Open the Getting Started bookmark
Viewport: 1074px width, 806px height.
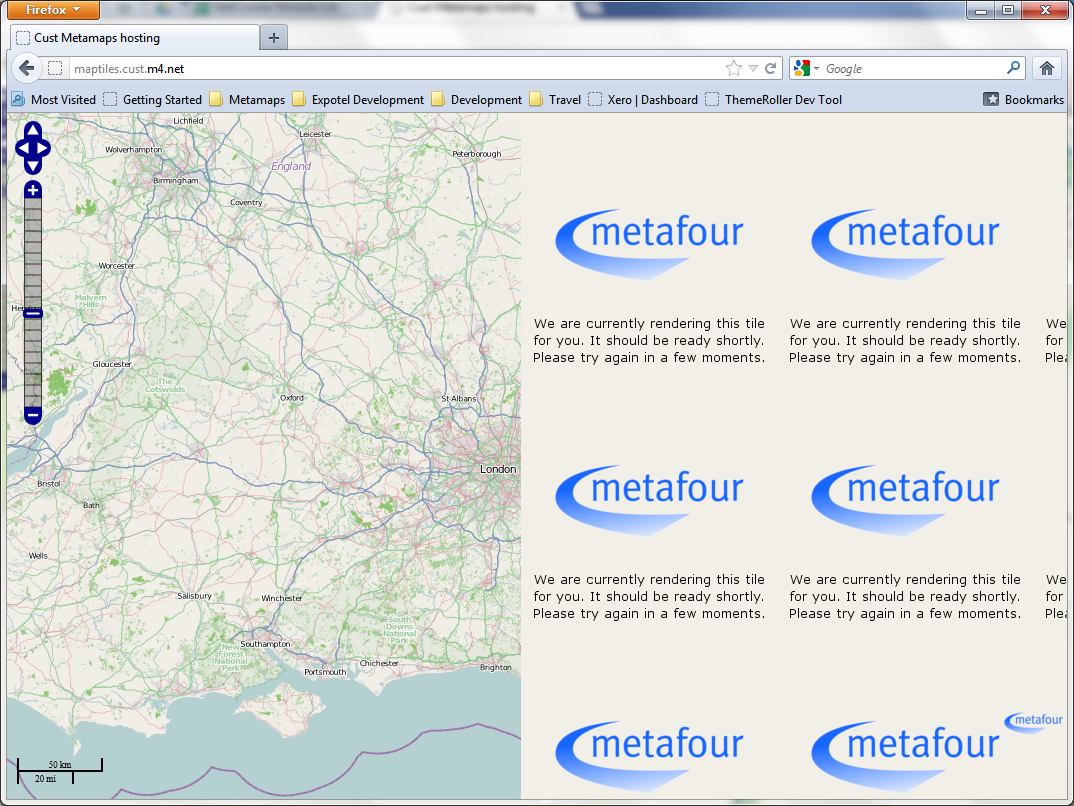click(153, 99)
